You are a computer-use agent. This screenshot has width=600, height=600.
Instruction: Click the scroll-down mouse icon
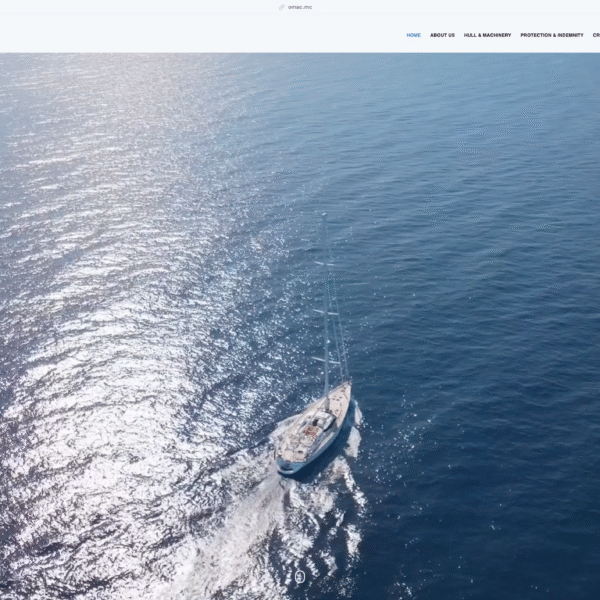(300, 577)
